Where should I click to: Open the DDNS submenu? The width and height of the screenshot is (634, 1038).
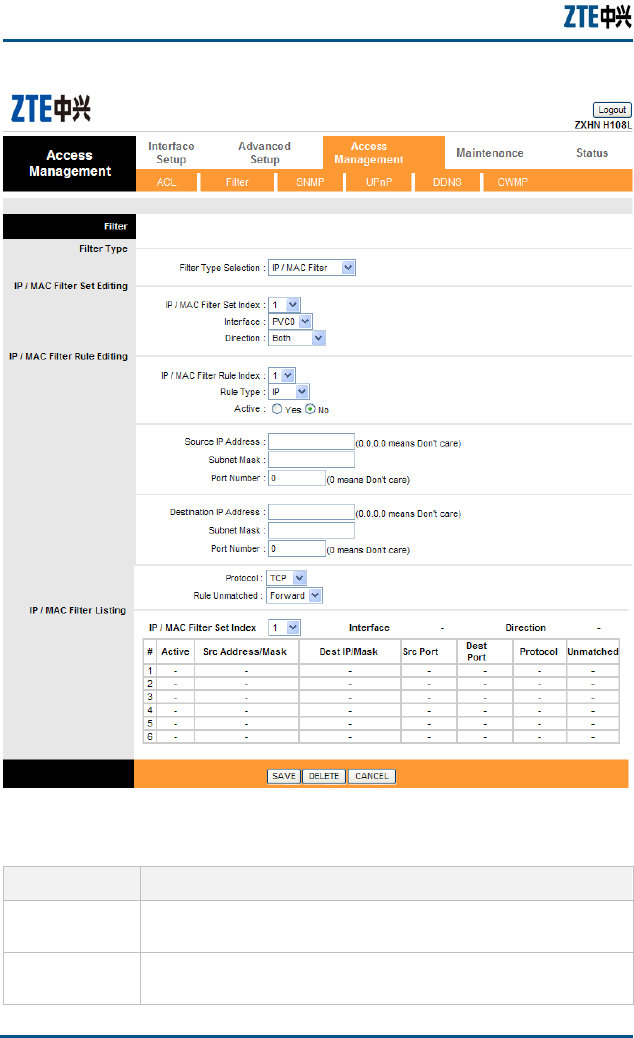coord(447,182)
